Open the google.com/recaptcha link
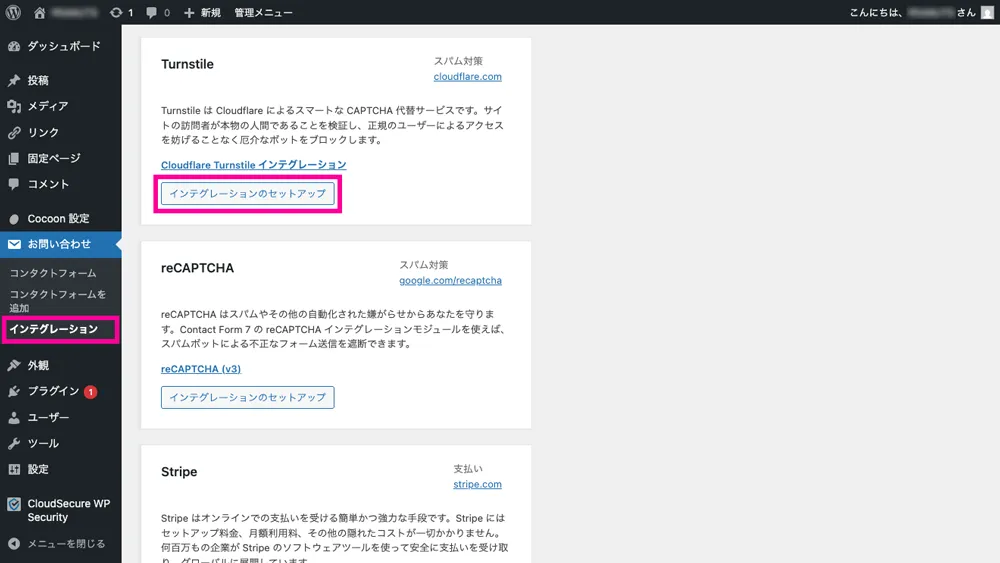The height and width of the screenshot is (563, 1000). tap(450, 281)
